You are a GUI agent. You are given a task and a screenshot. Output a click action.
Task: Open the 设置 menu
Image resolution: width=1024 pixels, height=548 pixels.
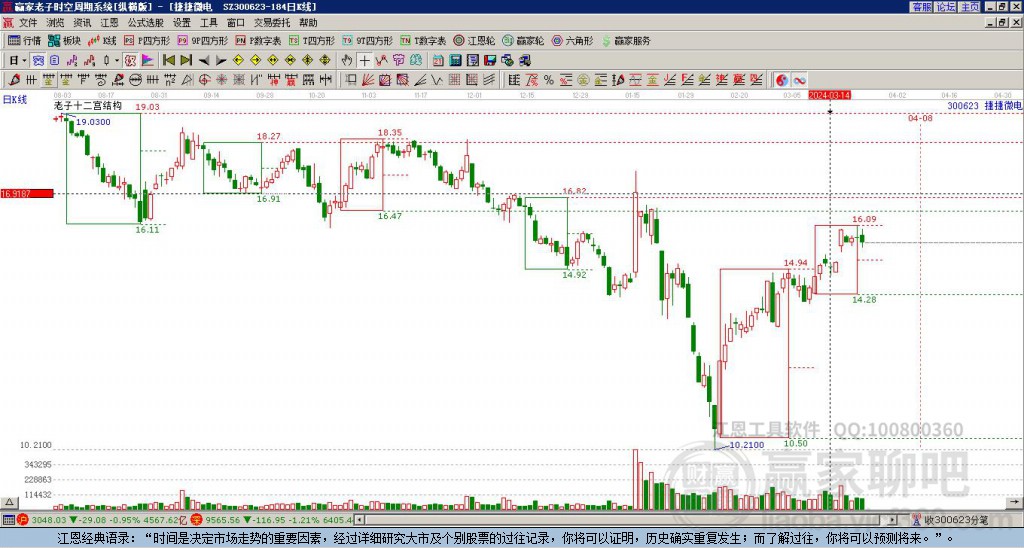182,23
